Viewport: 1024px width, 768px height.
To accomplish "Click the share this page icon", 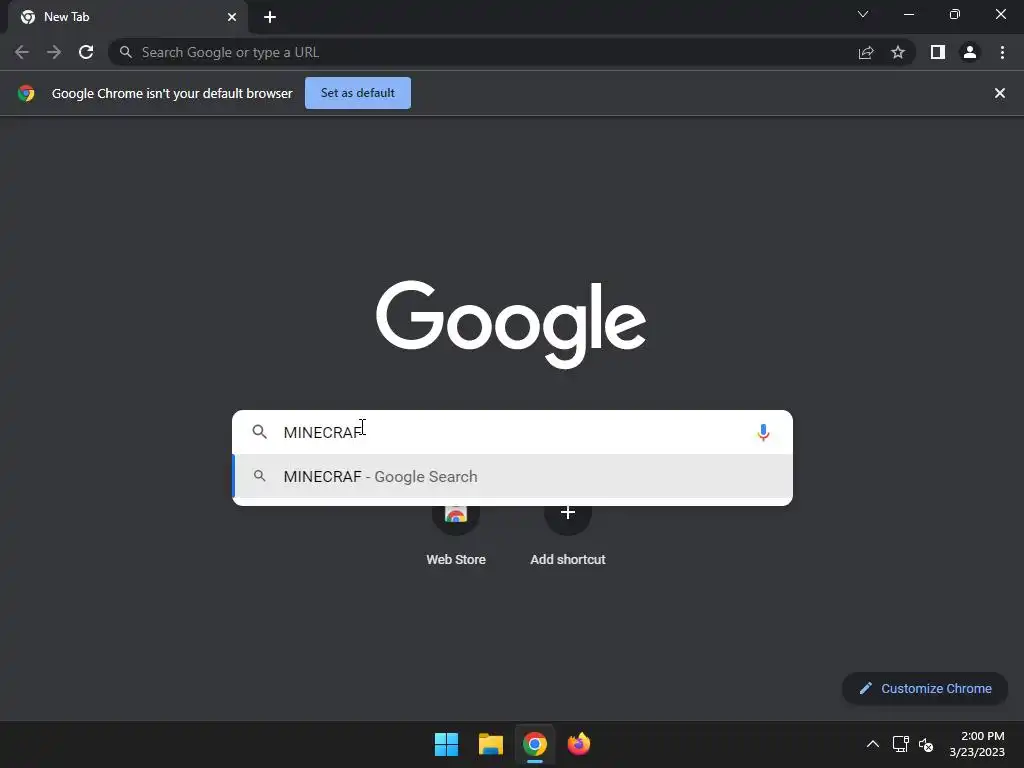I will 866,52.
